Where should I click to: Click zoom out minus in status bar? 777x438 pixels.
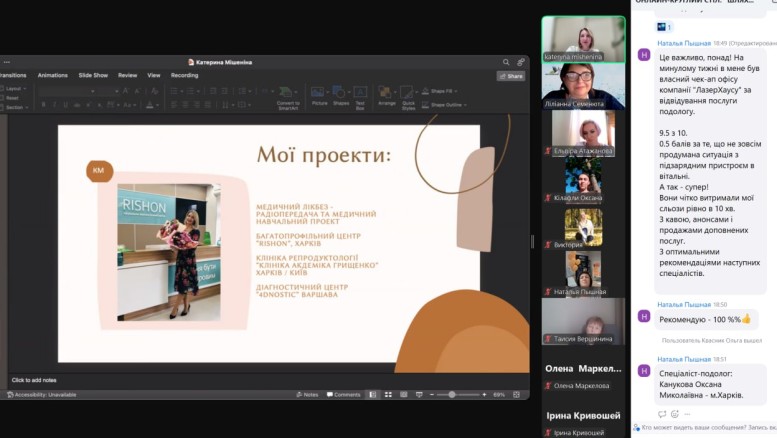pyautogui.click(x=432, y=394)
